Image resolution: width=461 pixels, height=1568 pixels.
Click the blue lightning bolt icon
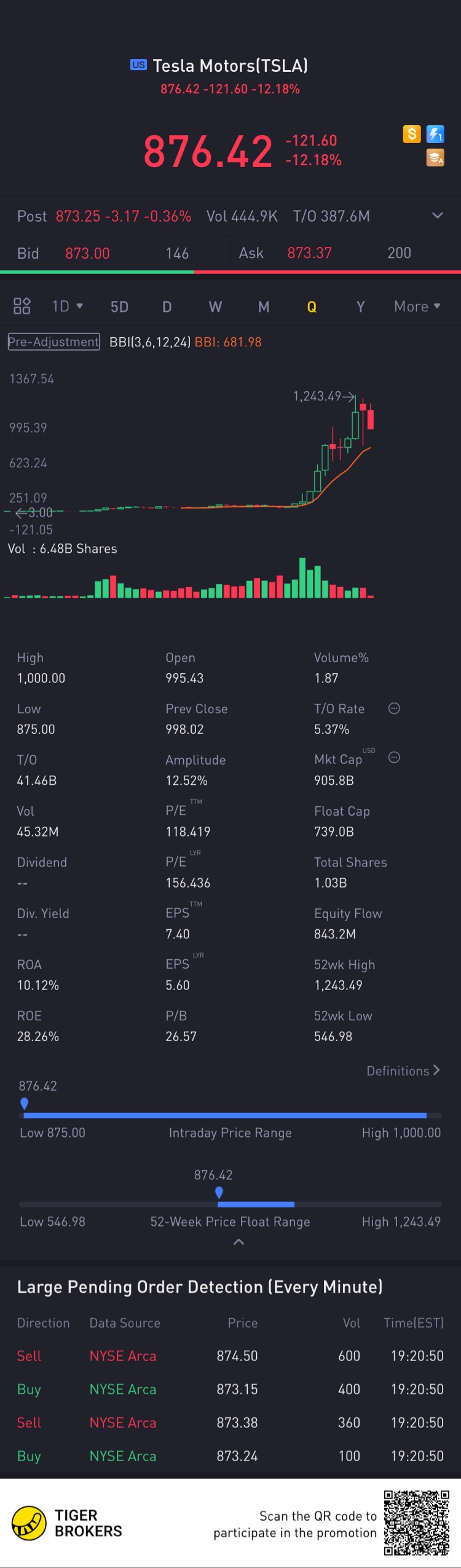(435, 134)
